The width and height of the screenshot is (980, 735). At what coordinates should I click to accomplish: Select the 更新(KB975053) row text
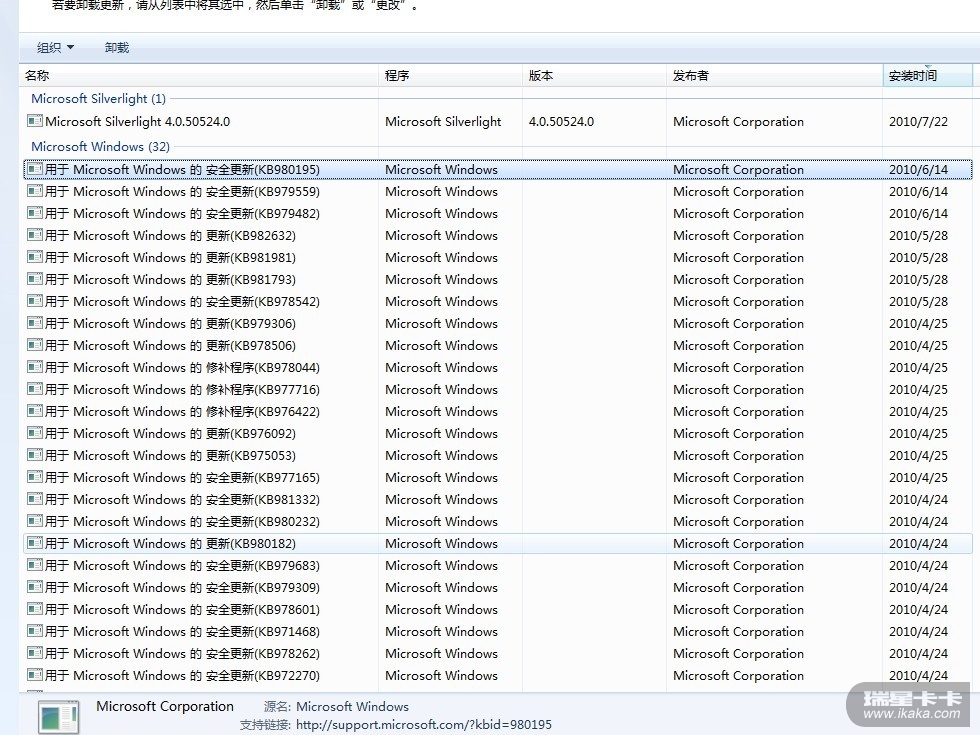pos(171,456)
